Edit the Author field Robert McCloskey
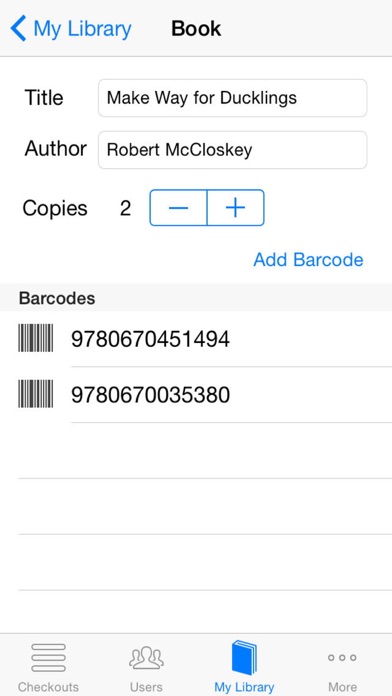This screenshot has height=696, width=392. 233,150
